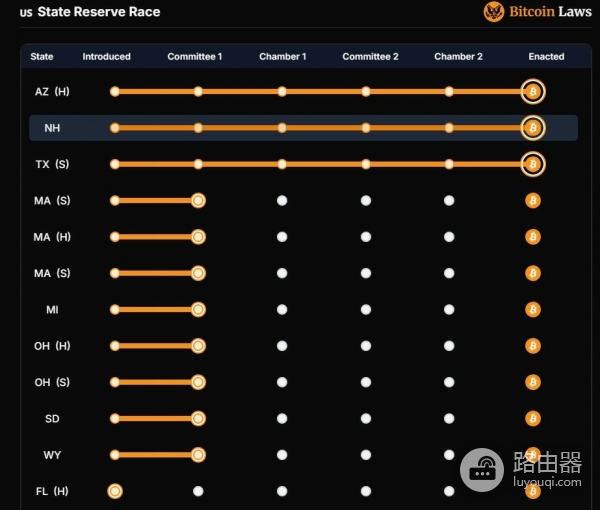Click the Bitcoin icon in the SD row
This screenshot has width=600, height=510.
tap(533, 419)
